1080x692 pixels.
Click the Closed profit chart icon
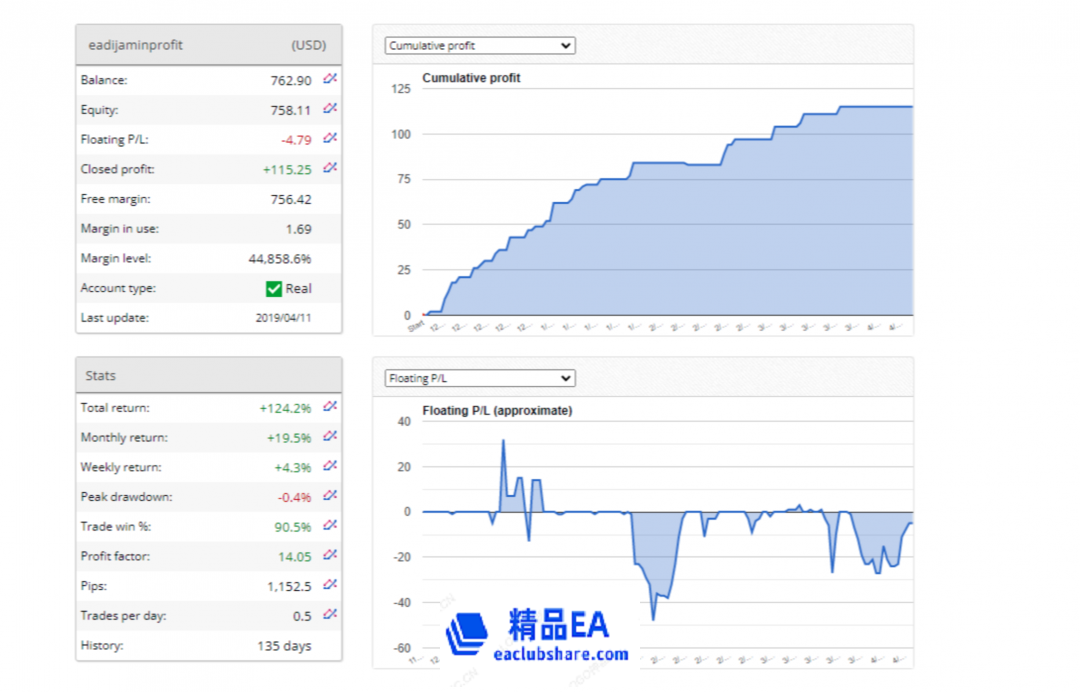pos(330,169)
